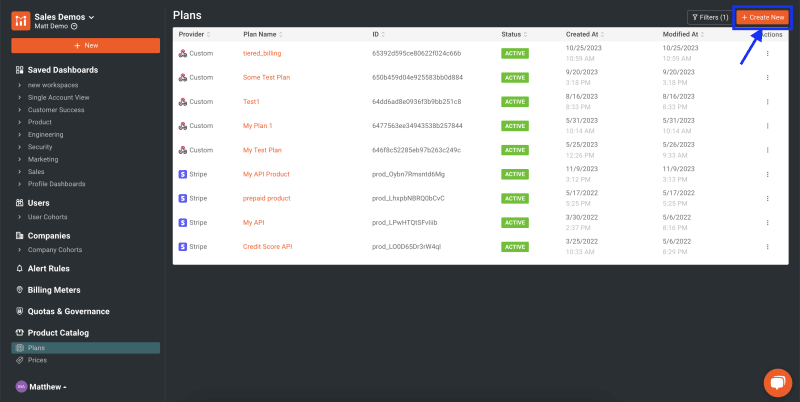
Task: Click the orange New button in sidebar
Action: click(86, 45)
